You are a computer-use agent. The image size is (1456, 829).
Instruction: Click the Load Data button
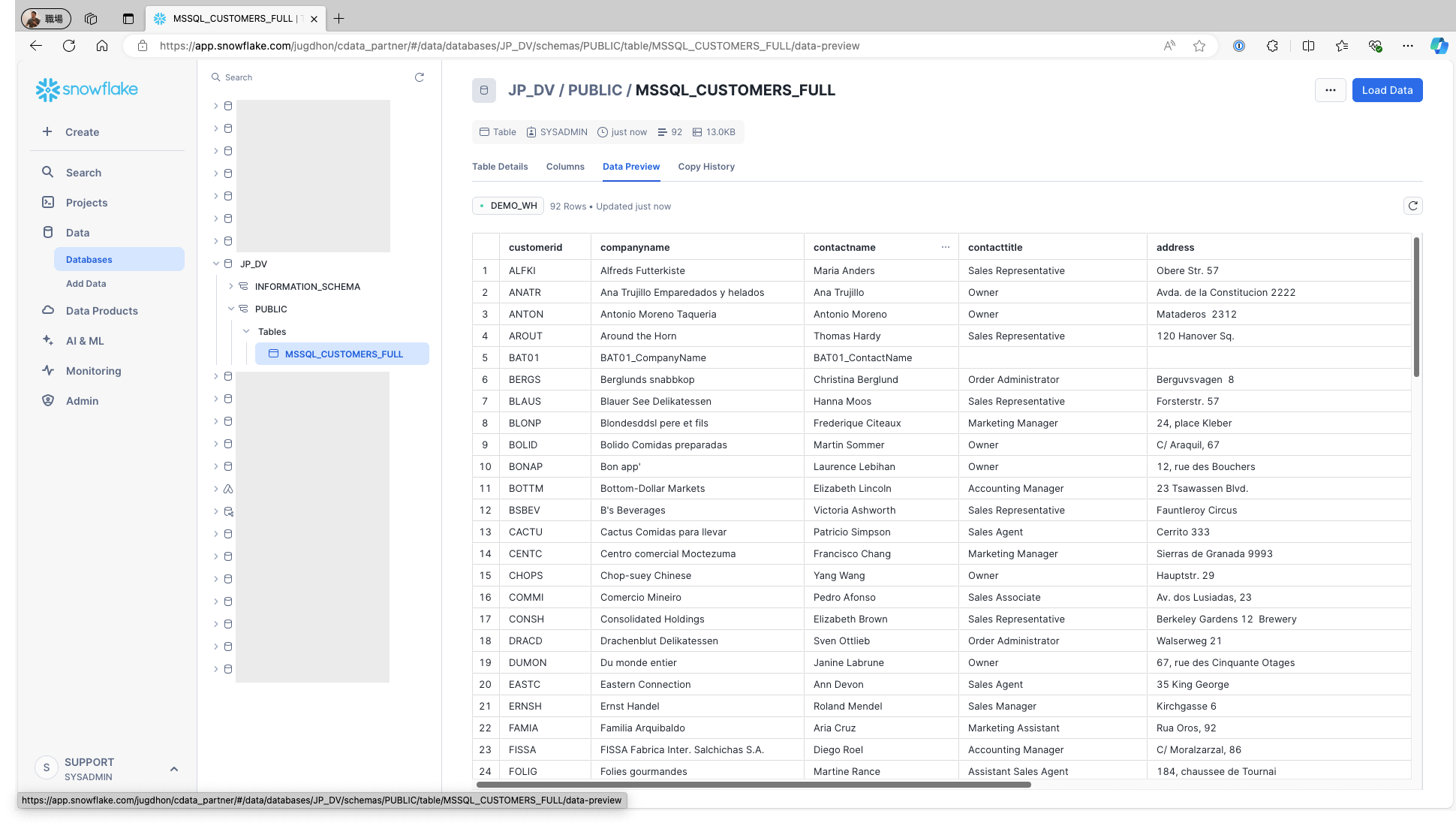(1386, 90)
